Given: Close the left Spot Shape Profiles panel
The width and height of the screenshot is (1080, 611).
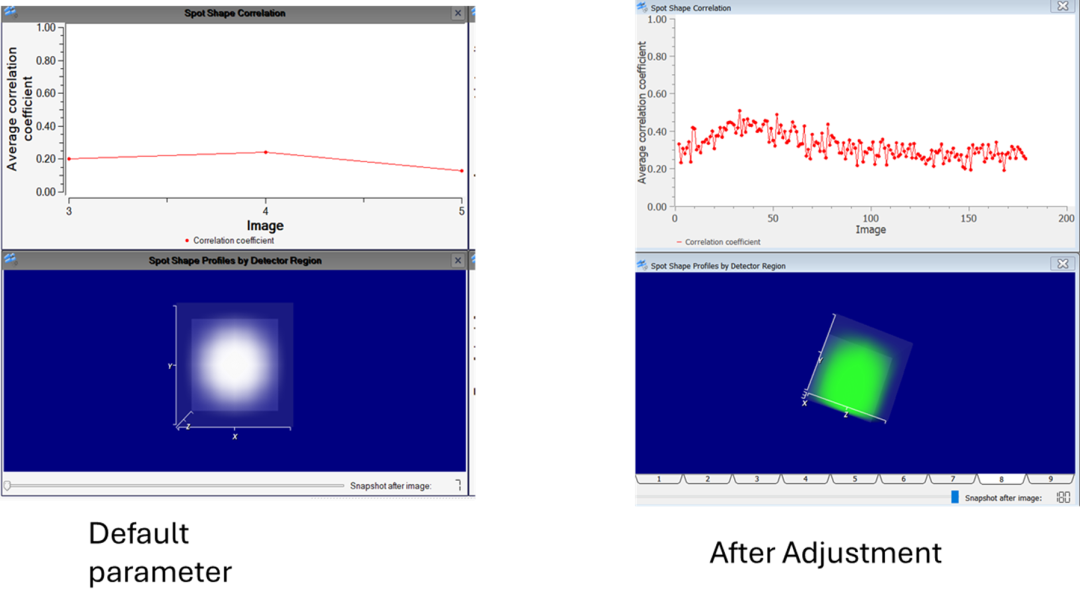Looking at the screenshot, I should pos(458,260).
